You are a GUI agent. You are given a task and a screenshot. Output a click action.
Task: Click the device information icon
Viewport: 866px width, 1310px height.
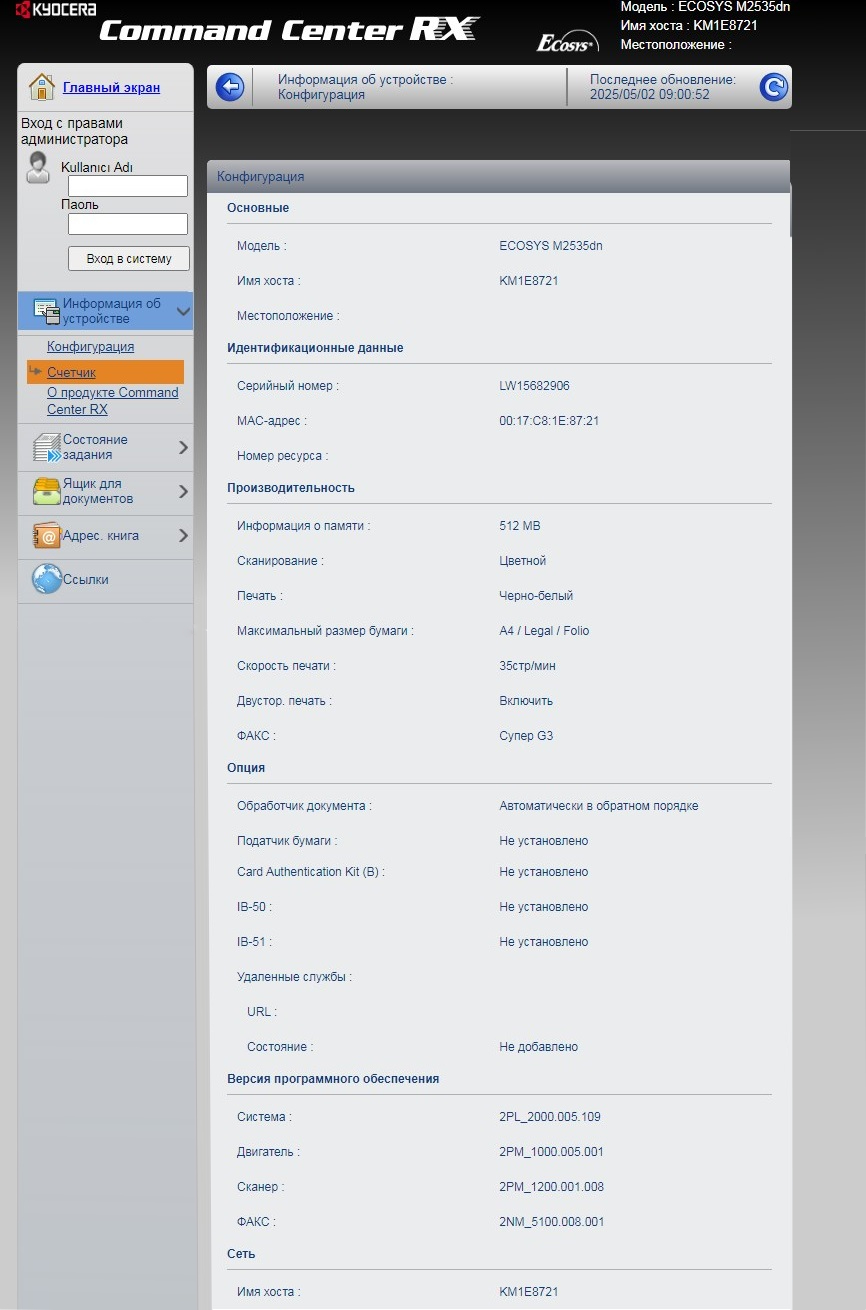(x=46, y=311)
